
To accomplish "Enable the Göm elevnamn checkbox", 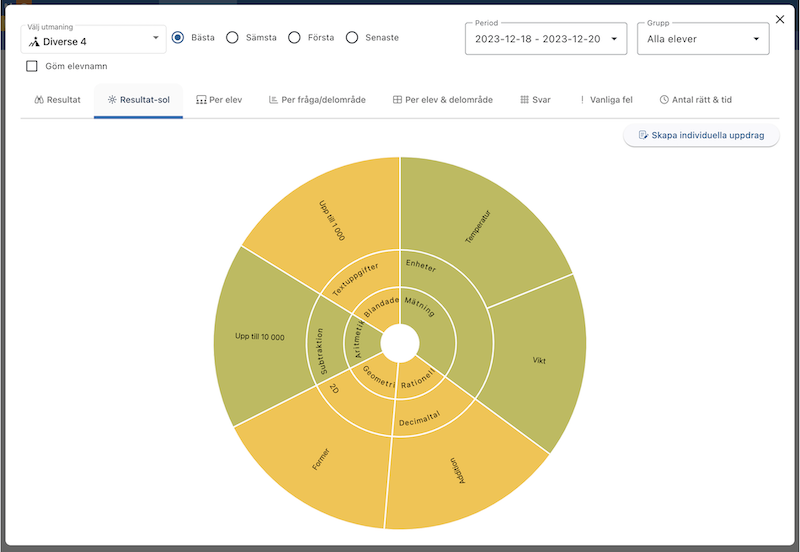I will click(x=32, y=66).
